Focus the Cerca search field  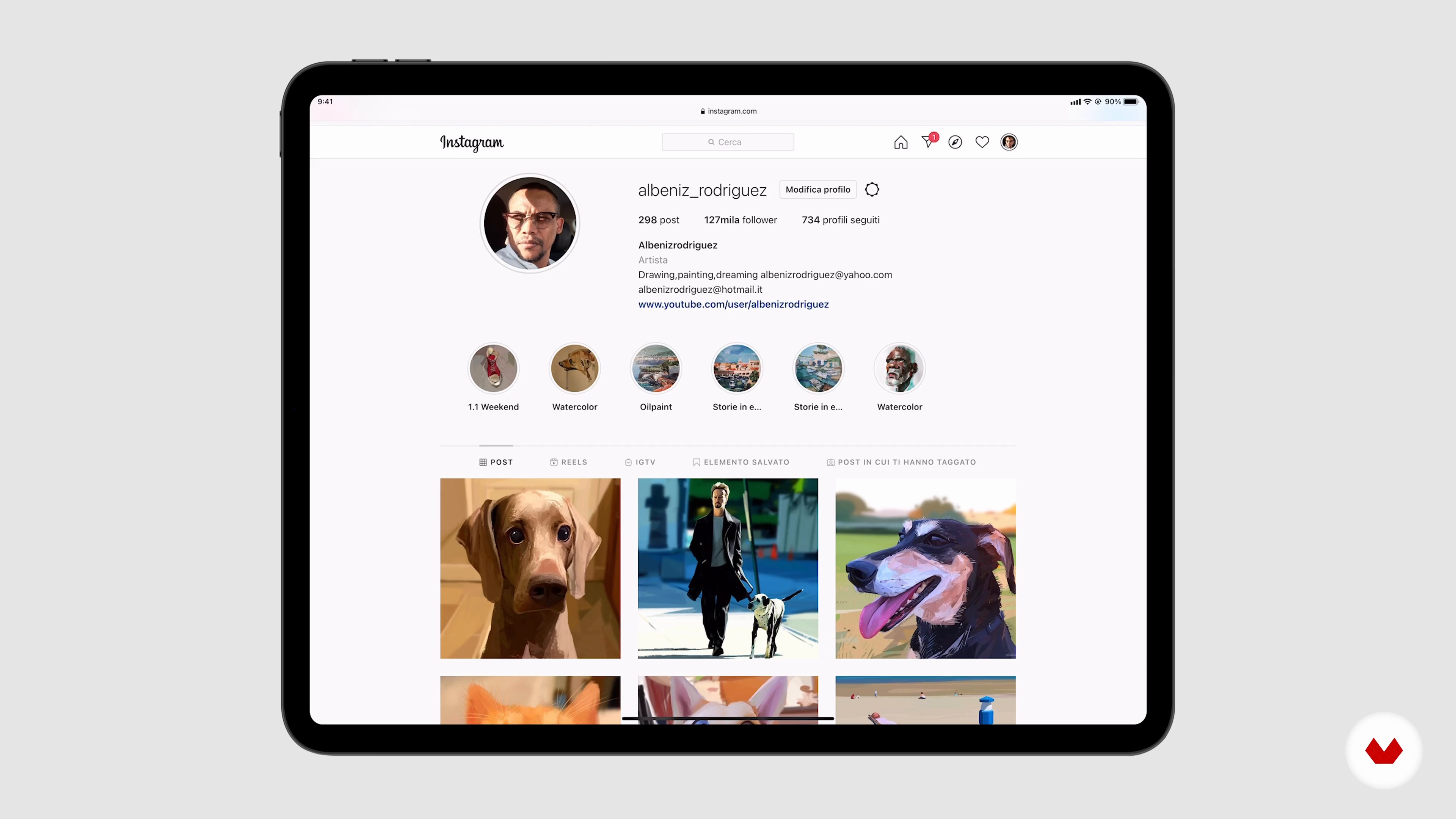click(x=728, y=142)
